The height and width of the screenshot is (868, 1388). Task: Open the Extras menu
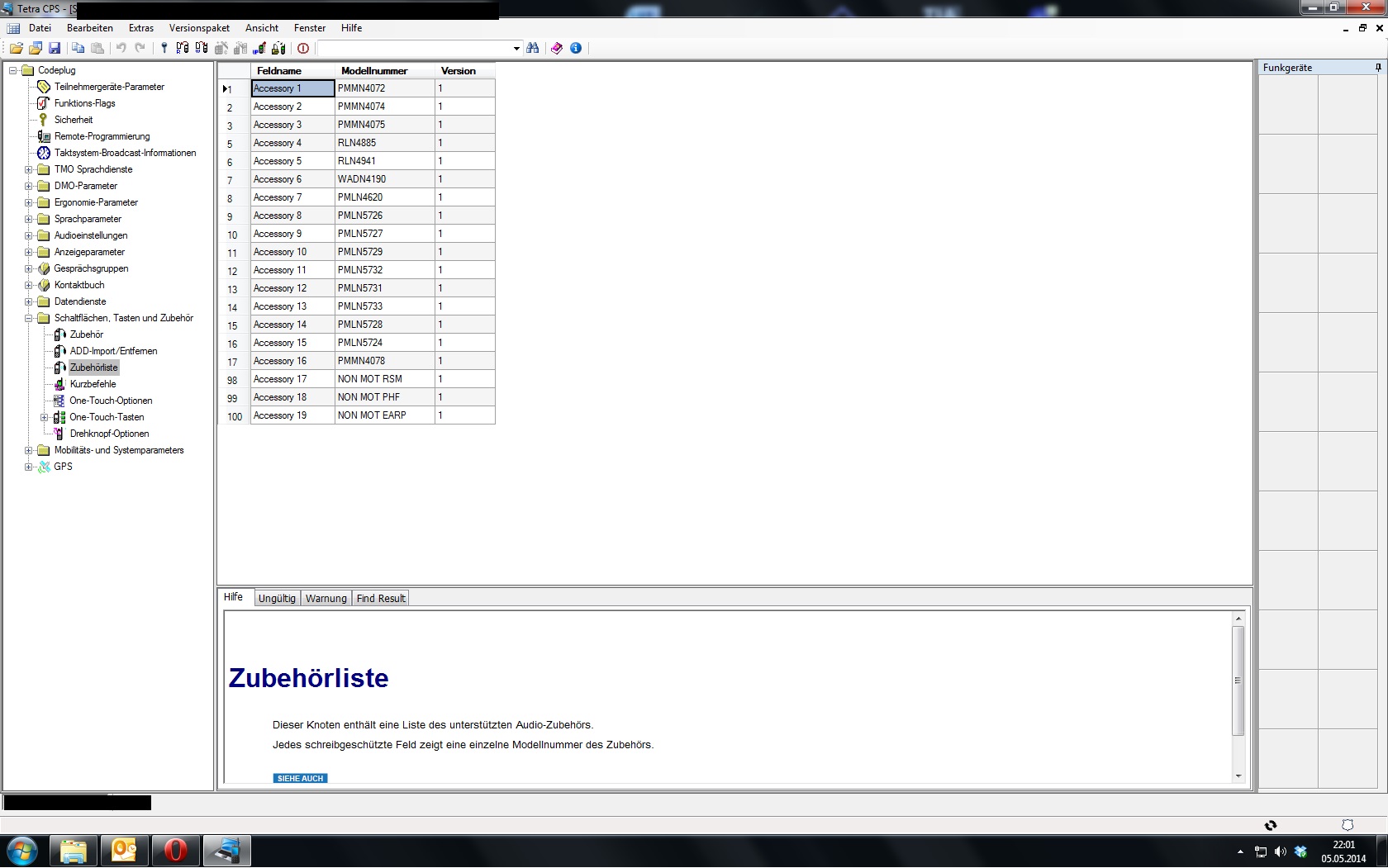pyautogui.click(x=141, y=28)
